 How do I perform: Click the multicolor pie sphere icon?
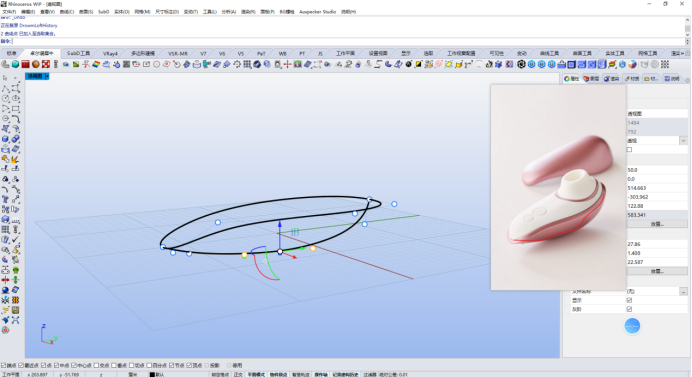coord(632,64)
